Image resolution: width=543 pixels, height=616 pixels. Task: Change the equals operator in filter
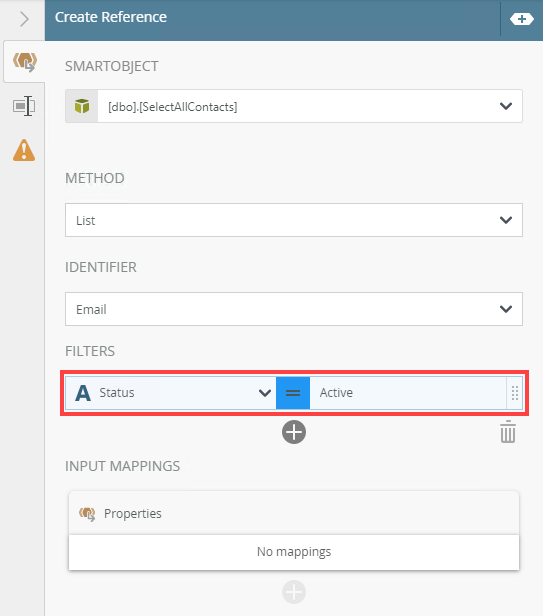(293, 393)
